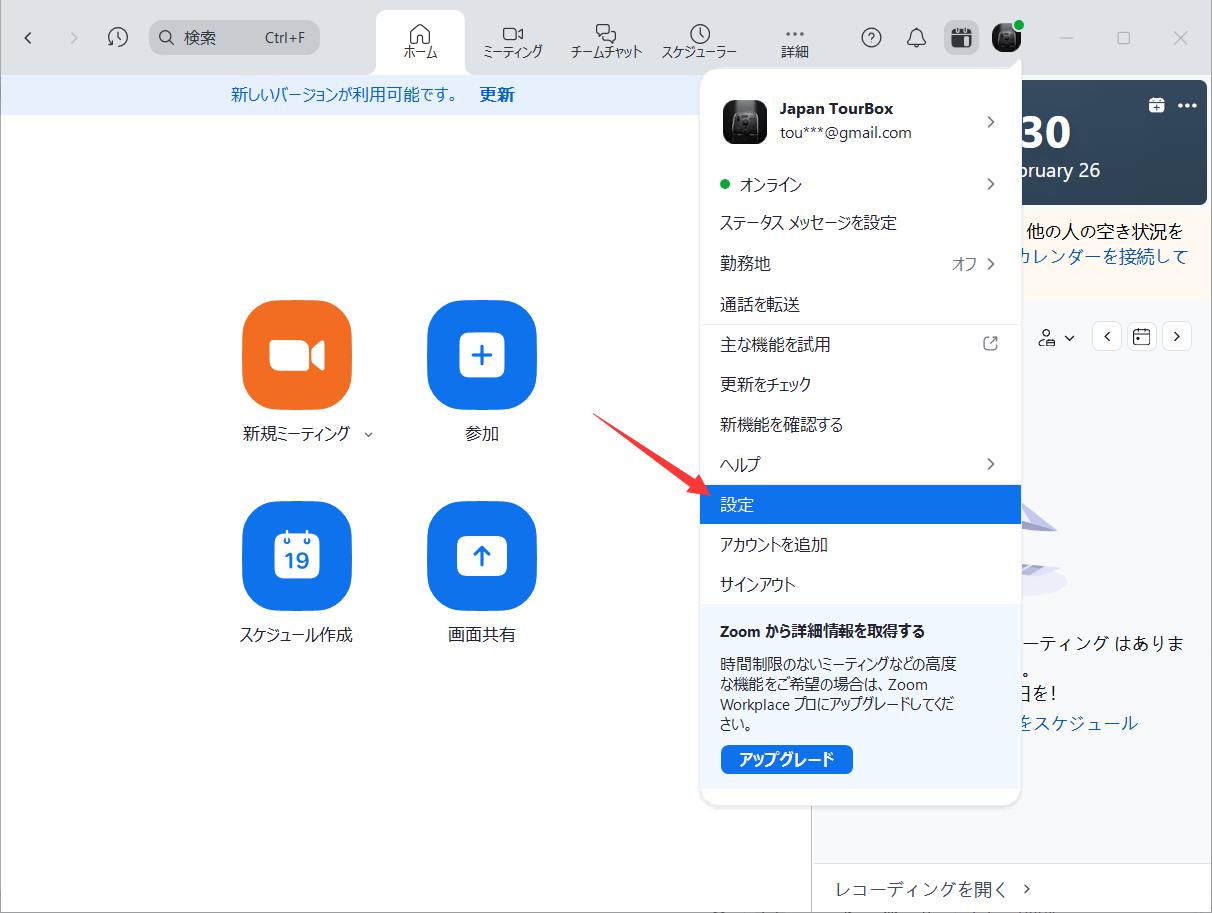The height and width of the screenshot is (913, 1212).
Task: Go to previous day in calendar
Action: point(1107,337)
